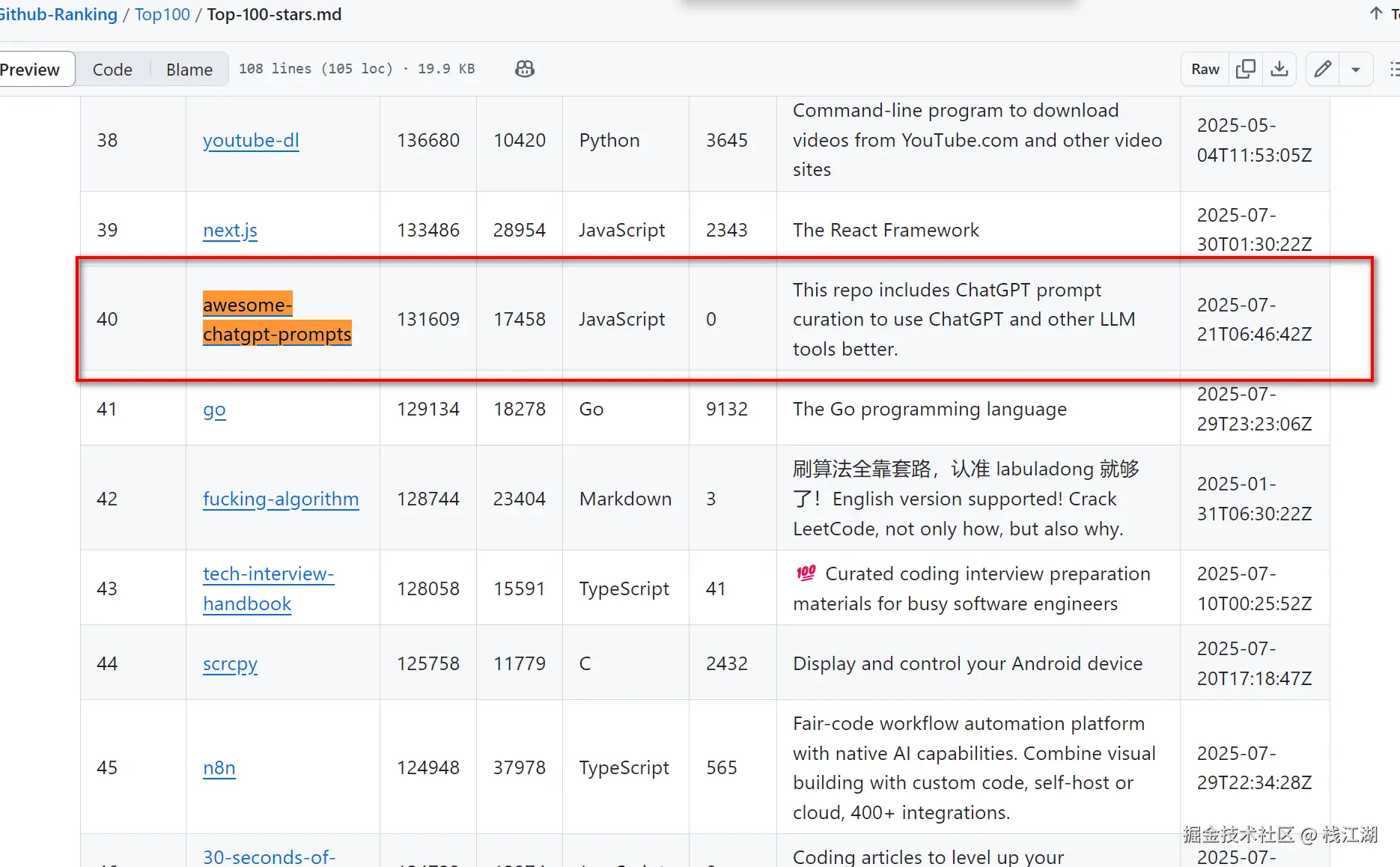This screenshot has width=1400, height=867.
Task: Open Copilot assistant icon in file toolbar
Action: tap(525, 69)
